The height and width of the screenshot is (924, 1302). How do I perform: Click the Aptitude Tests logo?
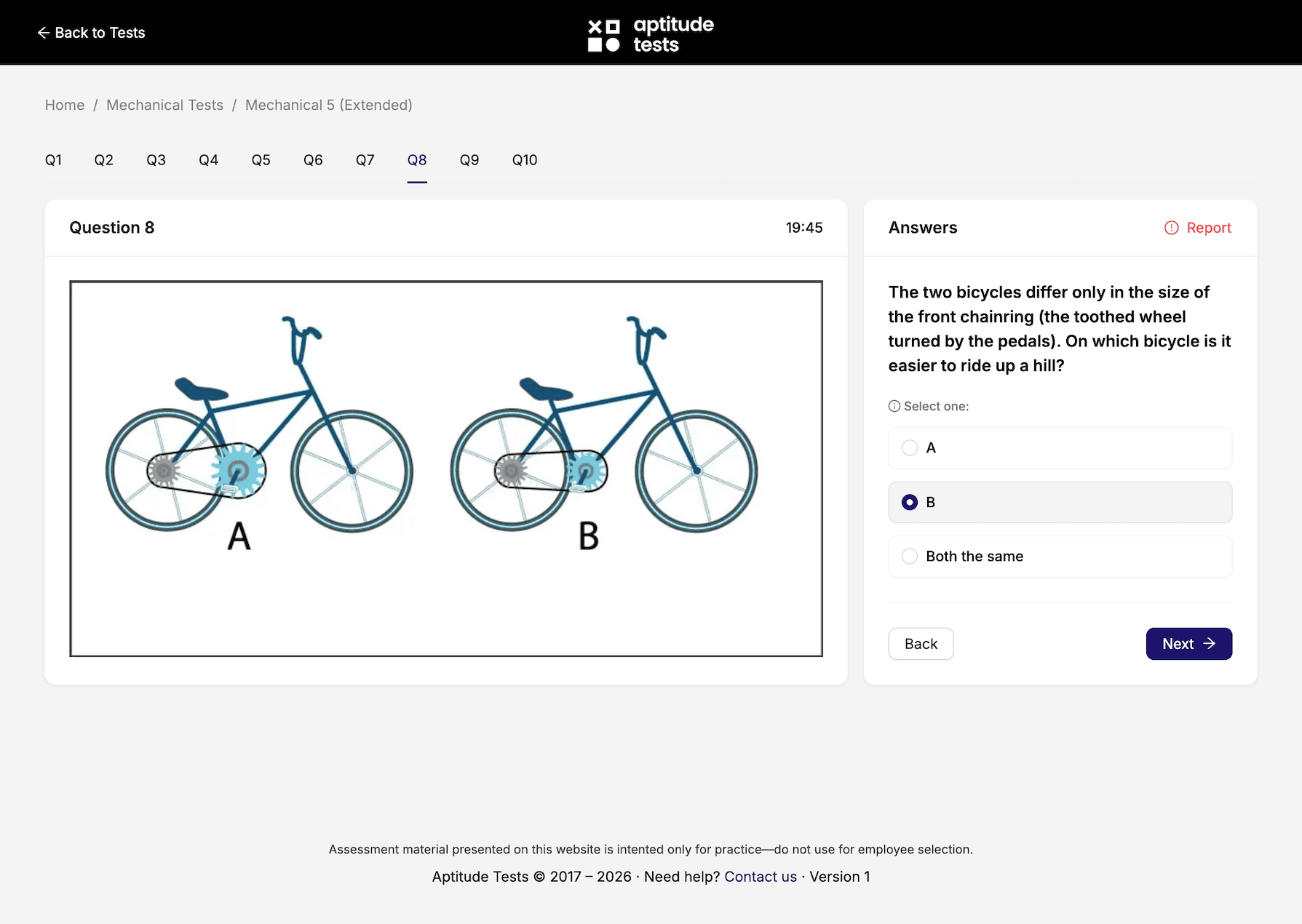pos(651,34)
